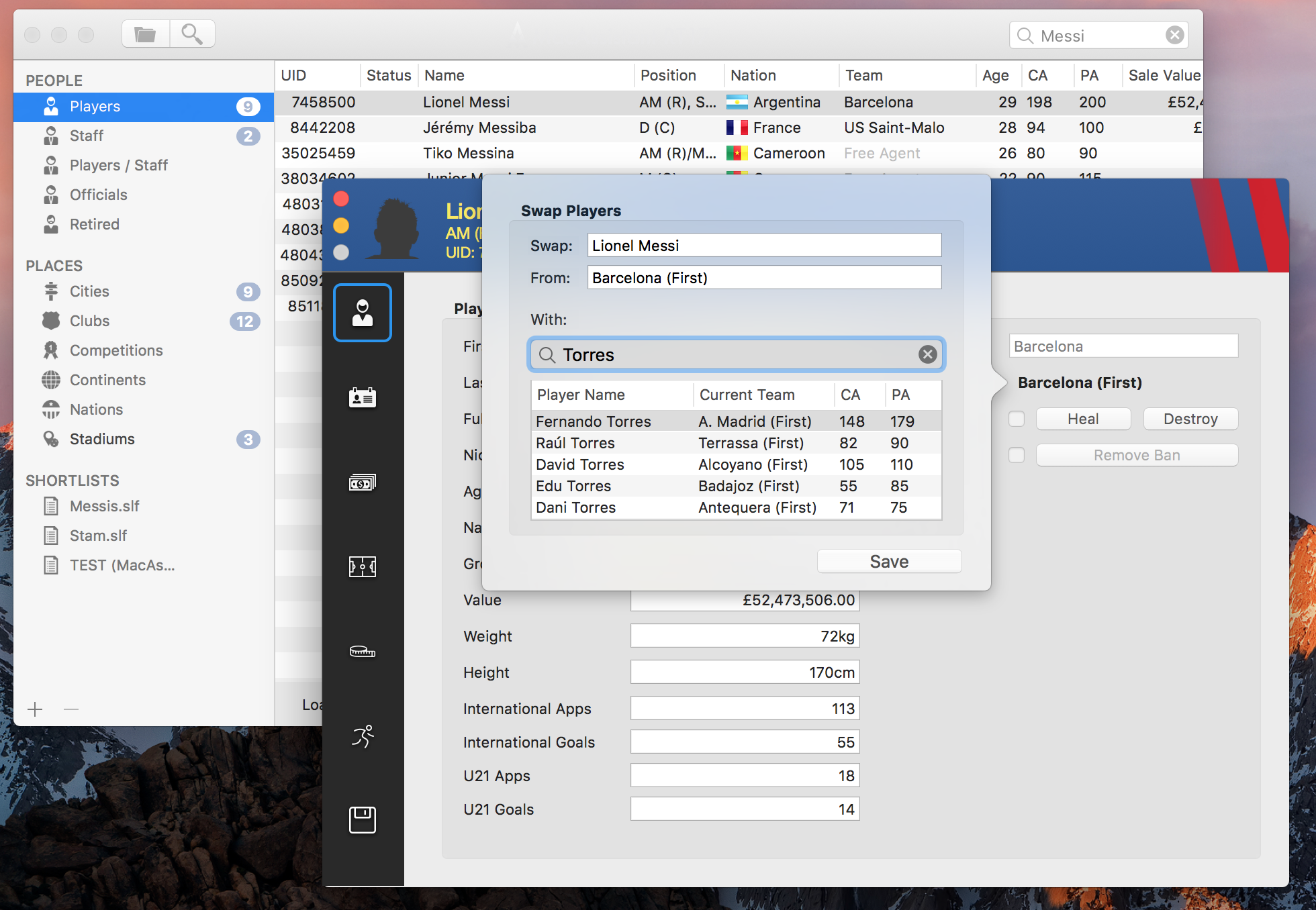Select Dani Torres in swap list
Screen dimensions: 1316x910
click(737, 507)
